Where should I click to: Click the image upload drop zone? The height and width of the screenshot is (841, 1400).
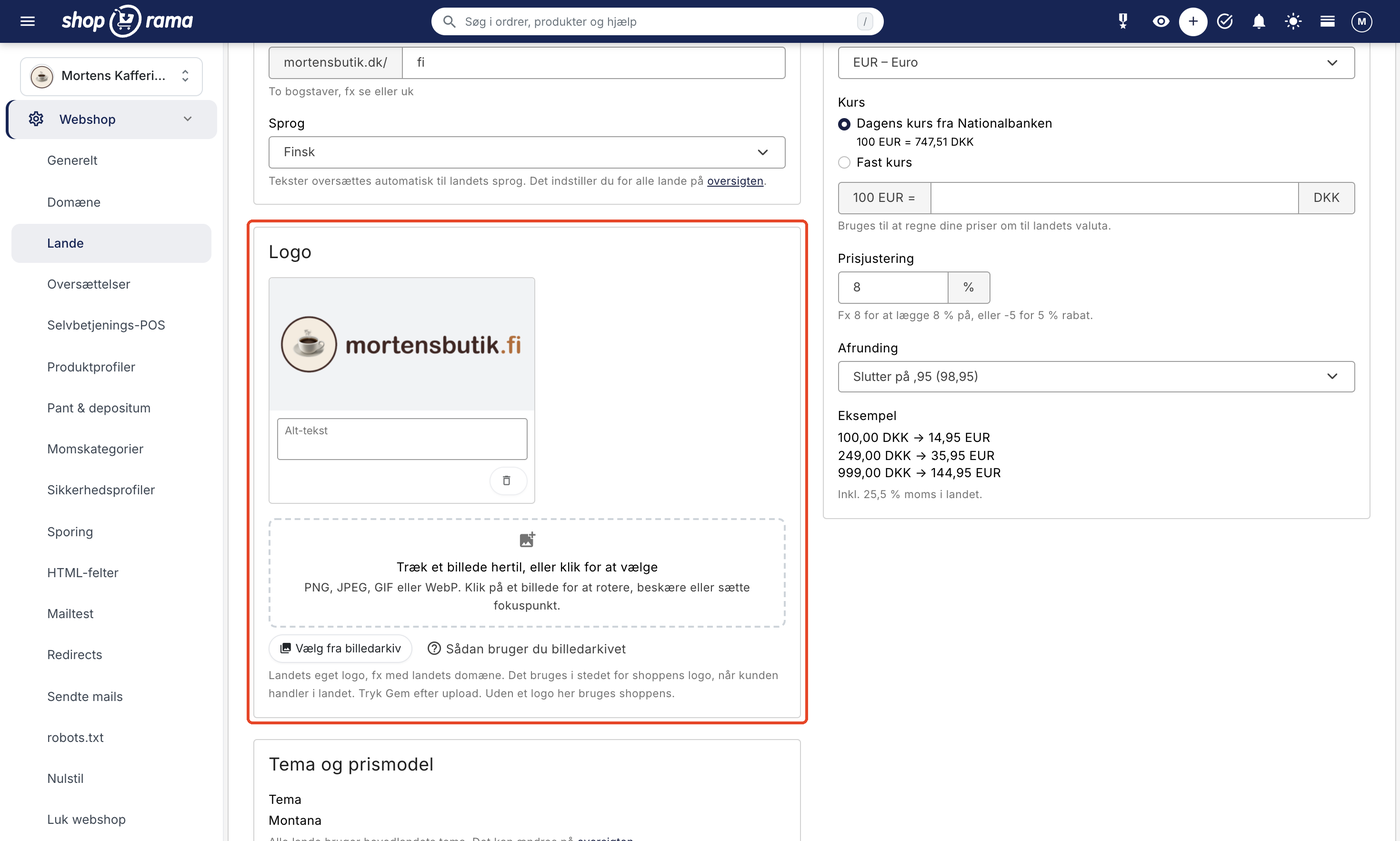click(527, 573)
